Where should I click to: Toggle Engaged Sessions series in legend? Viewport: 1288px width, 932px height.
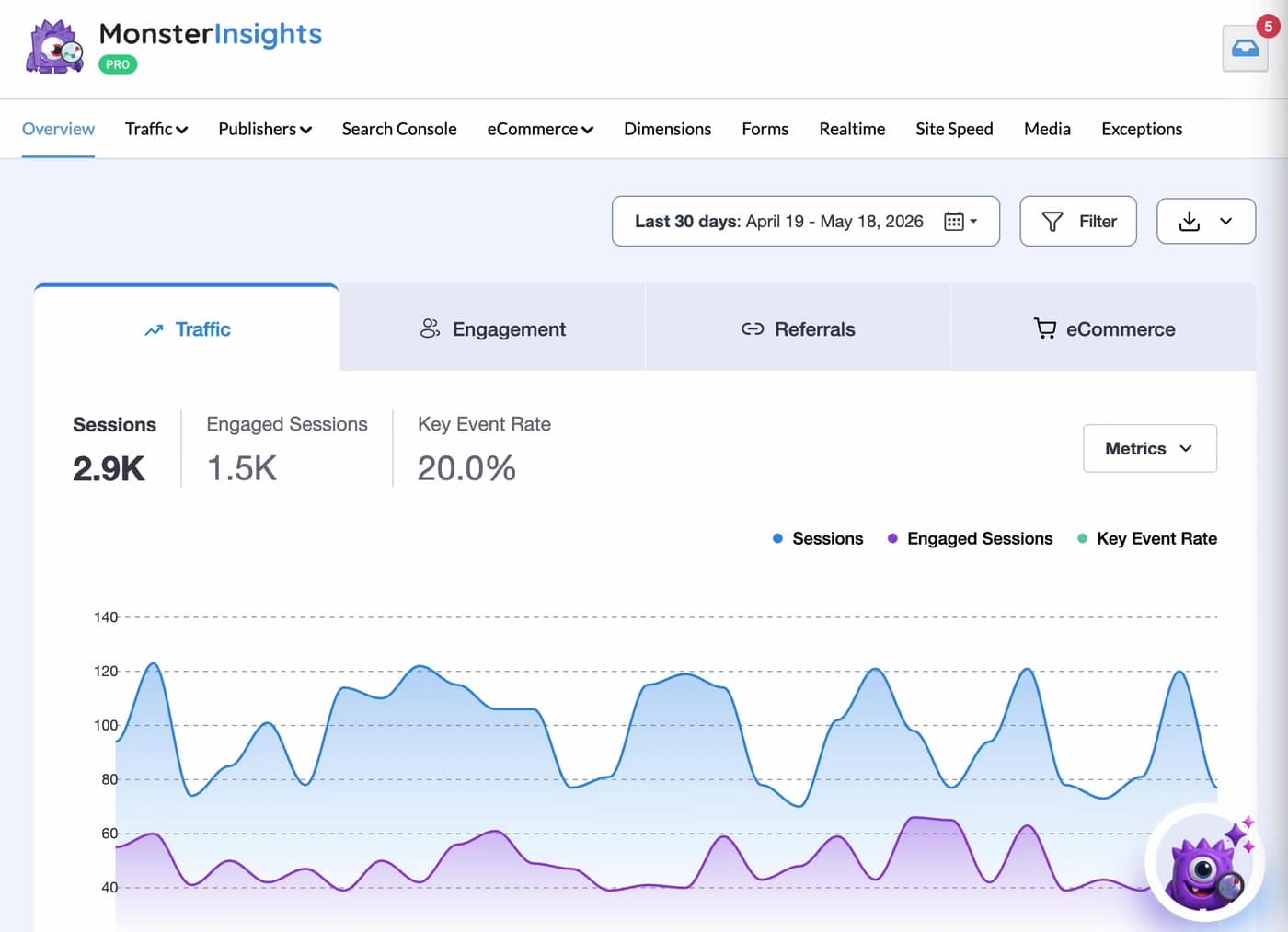pyautogui.click(x=970, y=538)
